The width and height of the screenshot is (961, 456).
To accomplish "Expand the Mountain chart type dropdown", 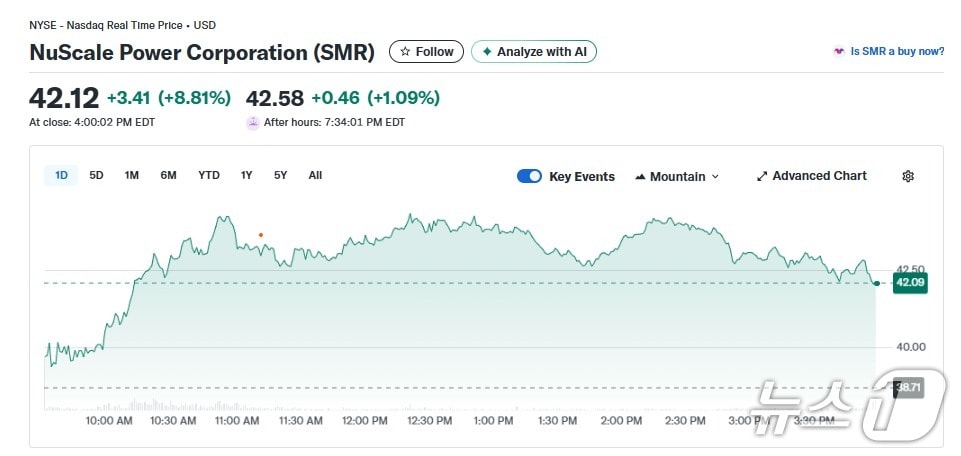I will (677, 176).
